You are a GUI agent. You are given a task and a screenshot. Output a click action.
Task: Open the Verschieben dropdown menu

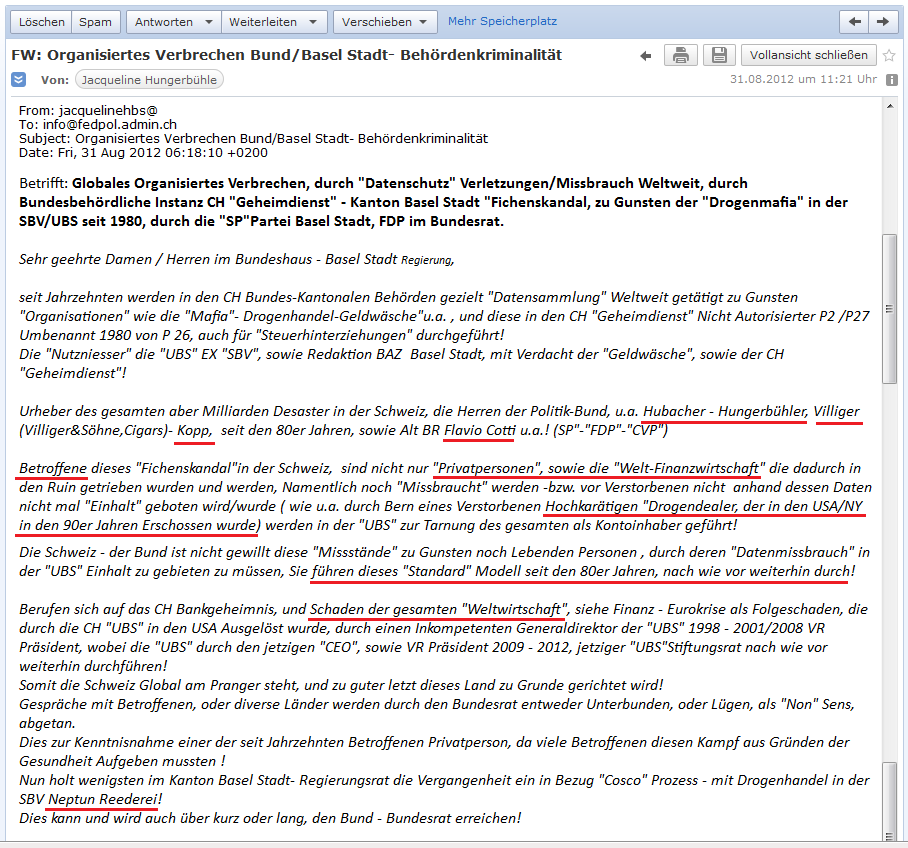click(x=385, y=21)
